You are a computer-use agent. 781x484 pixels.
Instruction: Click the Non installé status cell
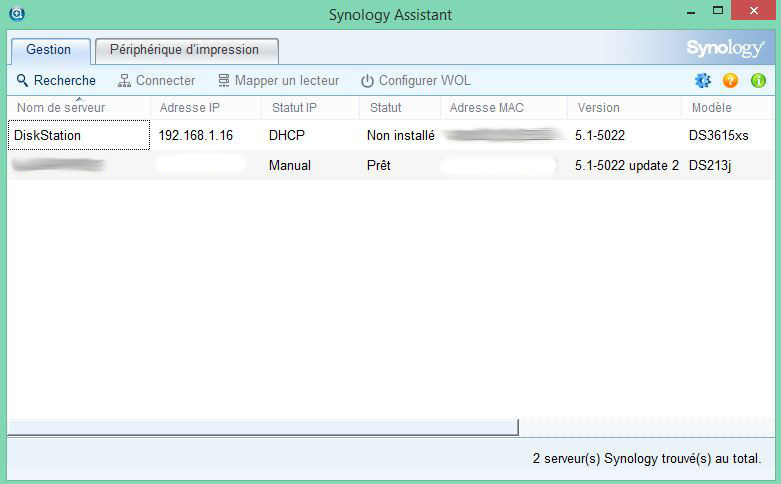tap(400, 135)
